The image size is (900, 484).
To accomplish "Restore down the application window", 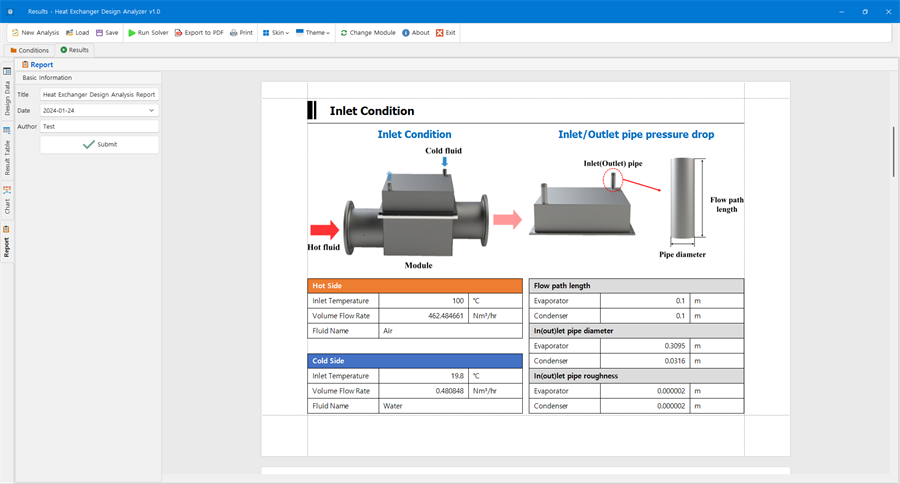I will click(x=865, y=11).
